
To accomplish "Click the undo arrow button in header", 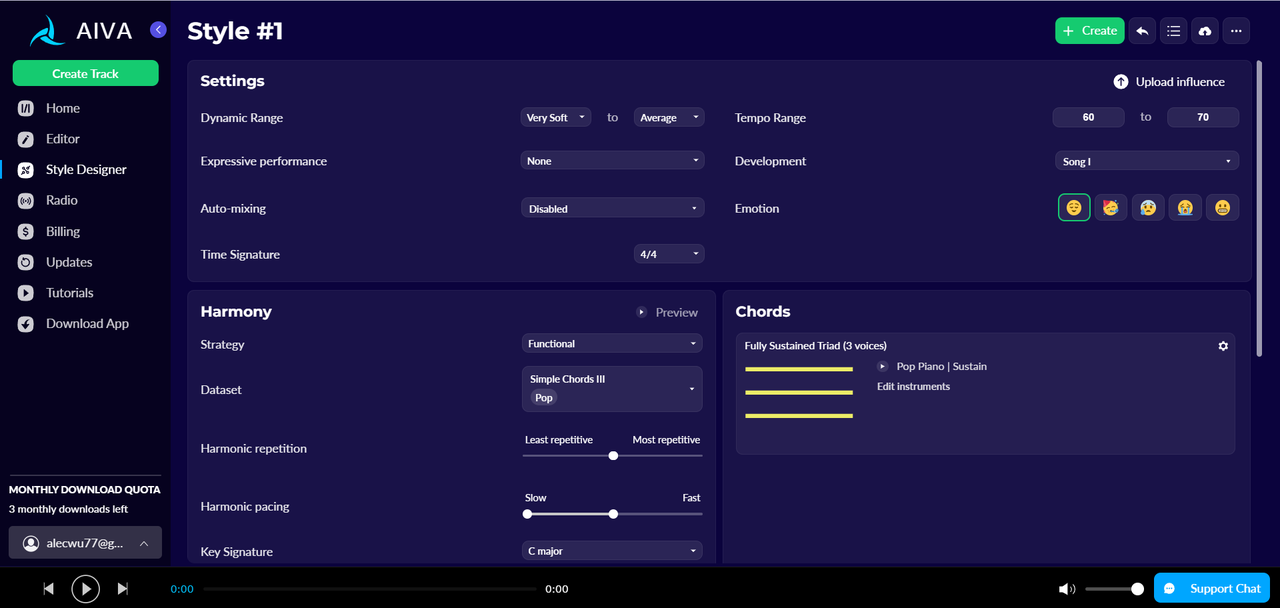I will (x=1142, y=31).
